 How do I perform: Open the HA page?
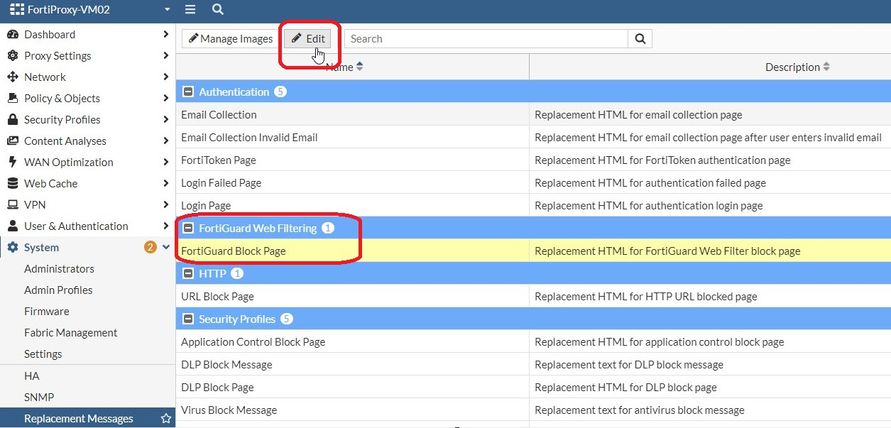[x=32, y=376]
